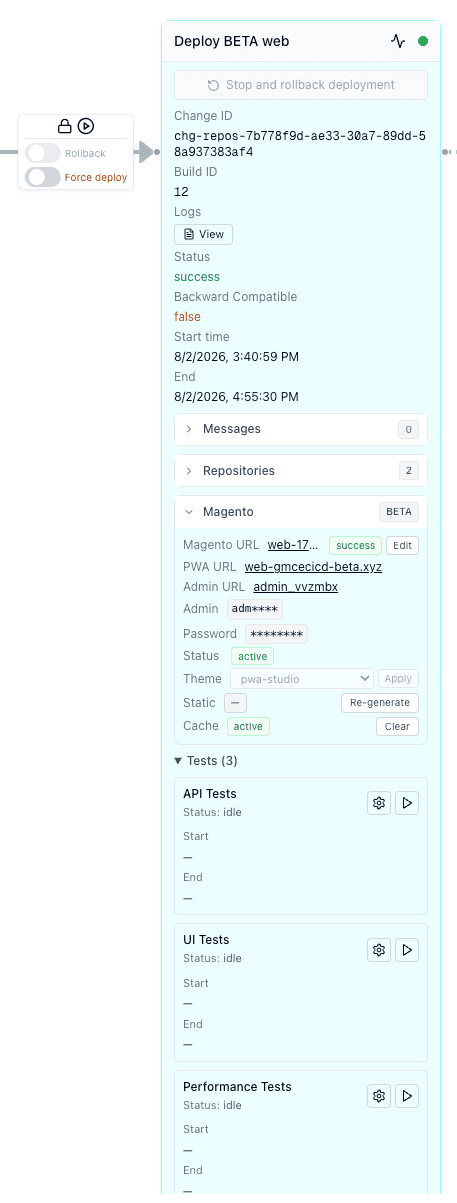Toggle the Force deploy switch
Viewport: 457px width, 1203px height.
point(43,177)
